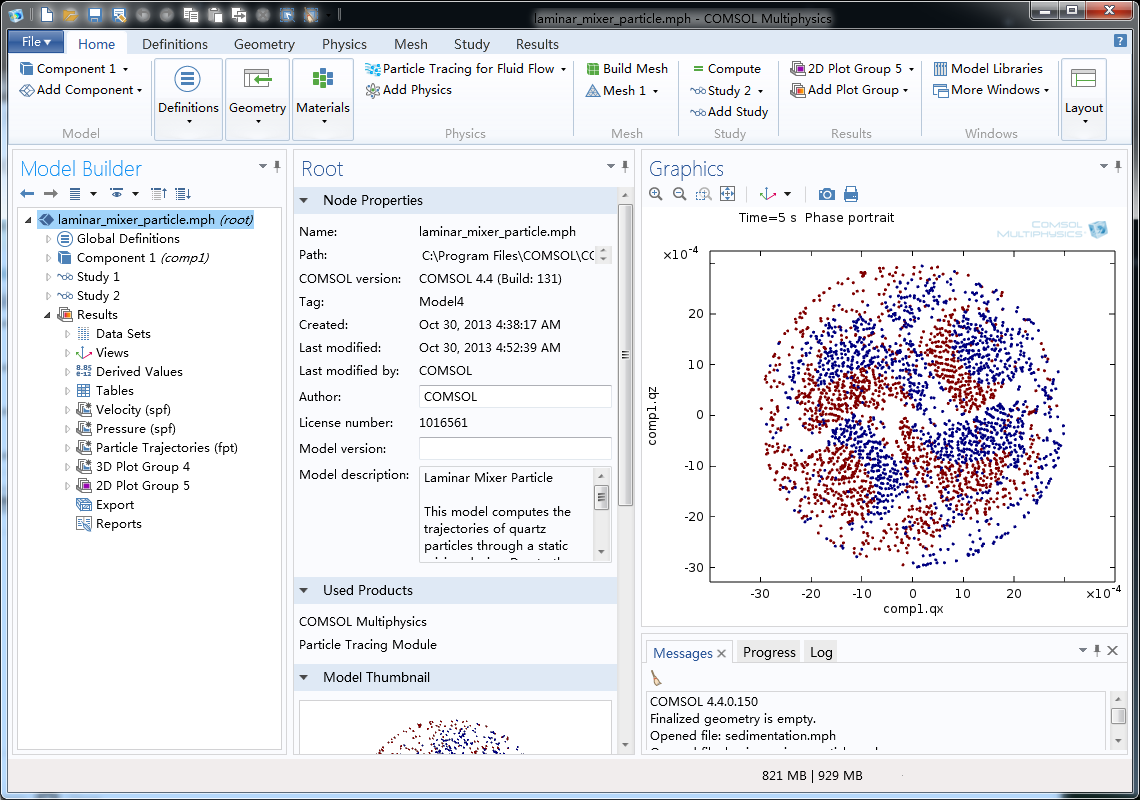The image size is (1140, 800).
Task: Pin the Graphics window
Action: click(1119, 167)
